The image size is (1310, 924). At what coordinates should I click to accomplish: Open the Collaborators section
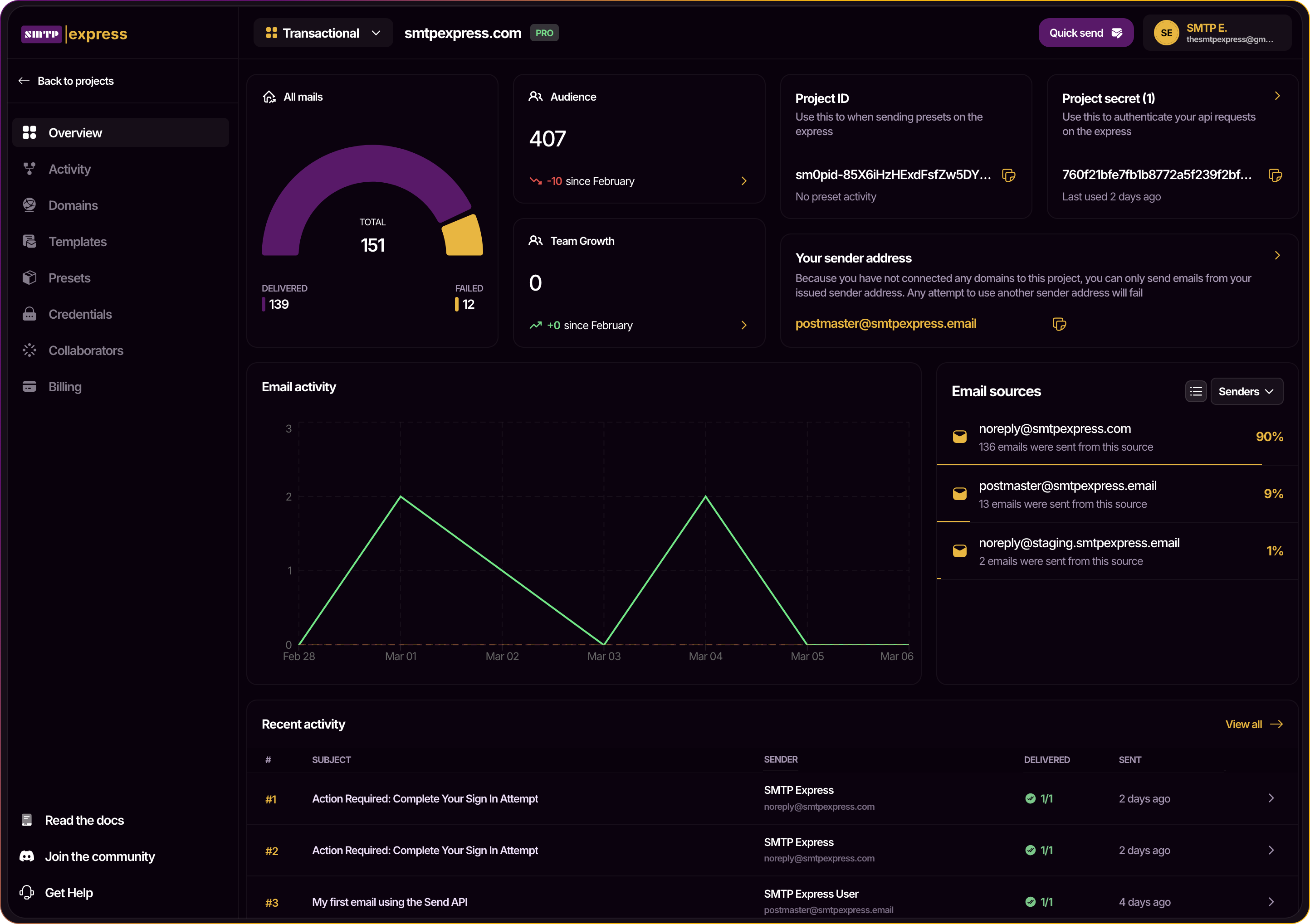coord(120,350)
